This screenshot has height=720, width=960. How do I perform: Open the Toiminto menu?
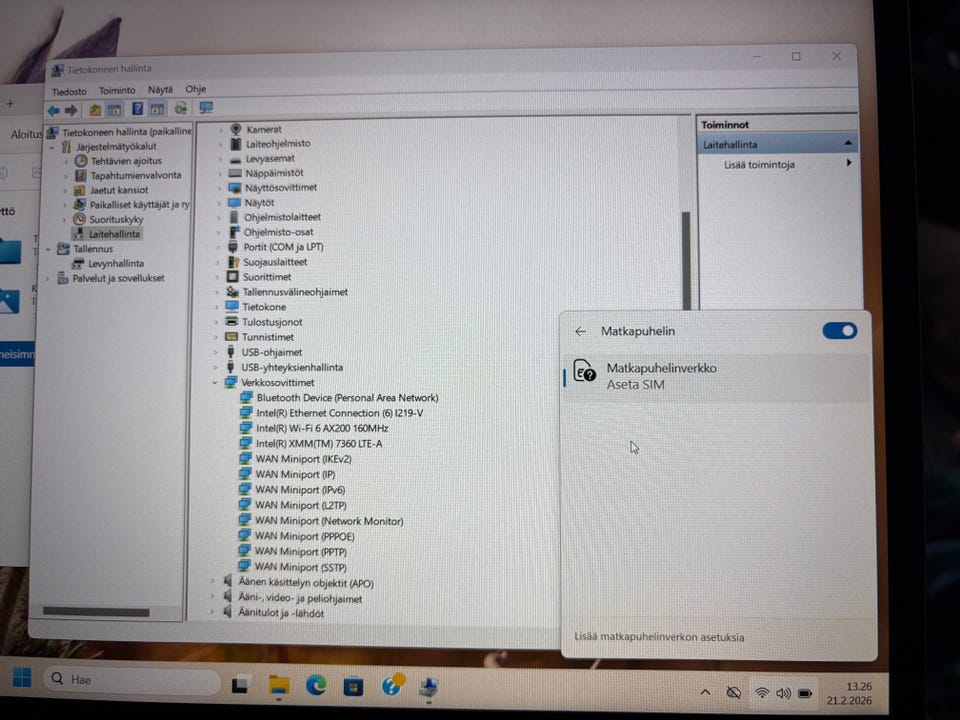pyautogui.click(x=117, y=91)
